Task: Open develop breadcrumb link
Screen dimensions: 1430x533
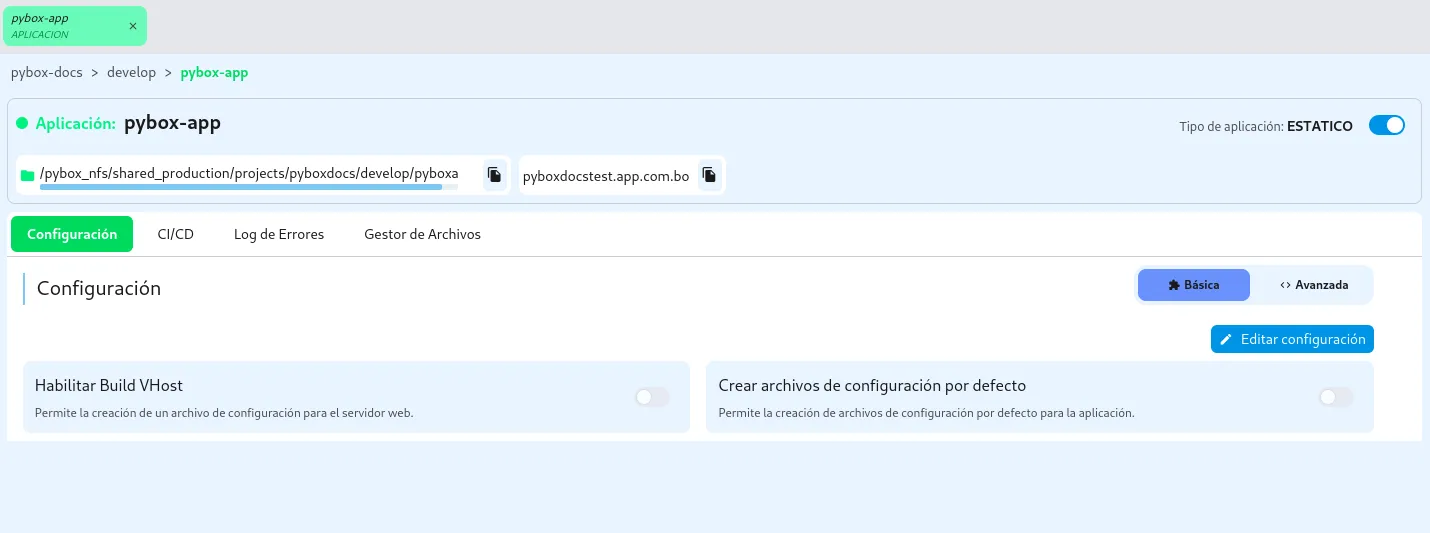Action: pos(132,73)
